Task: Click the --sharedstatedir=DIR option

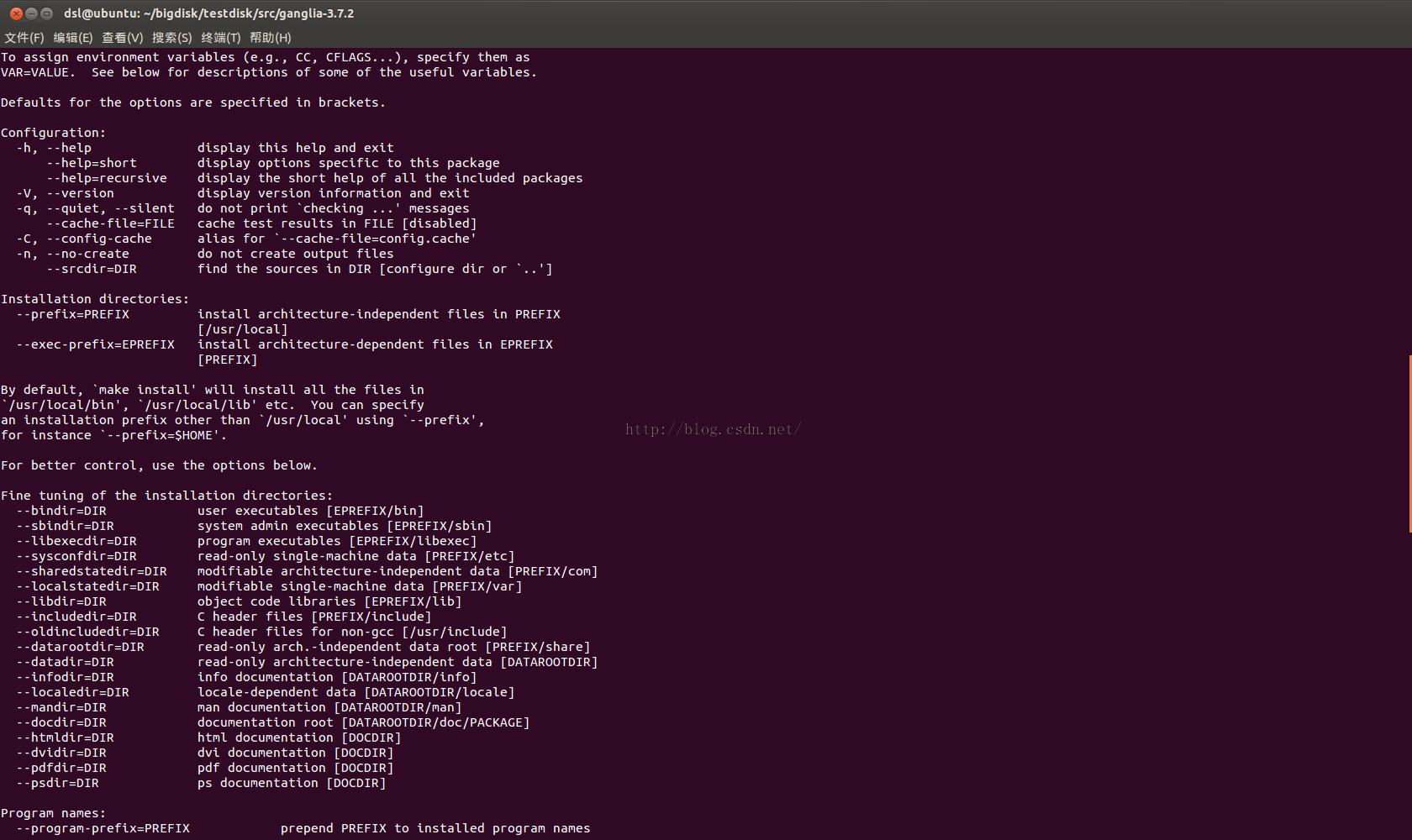Action: (x=92, y=571)
